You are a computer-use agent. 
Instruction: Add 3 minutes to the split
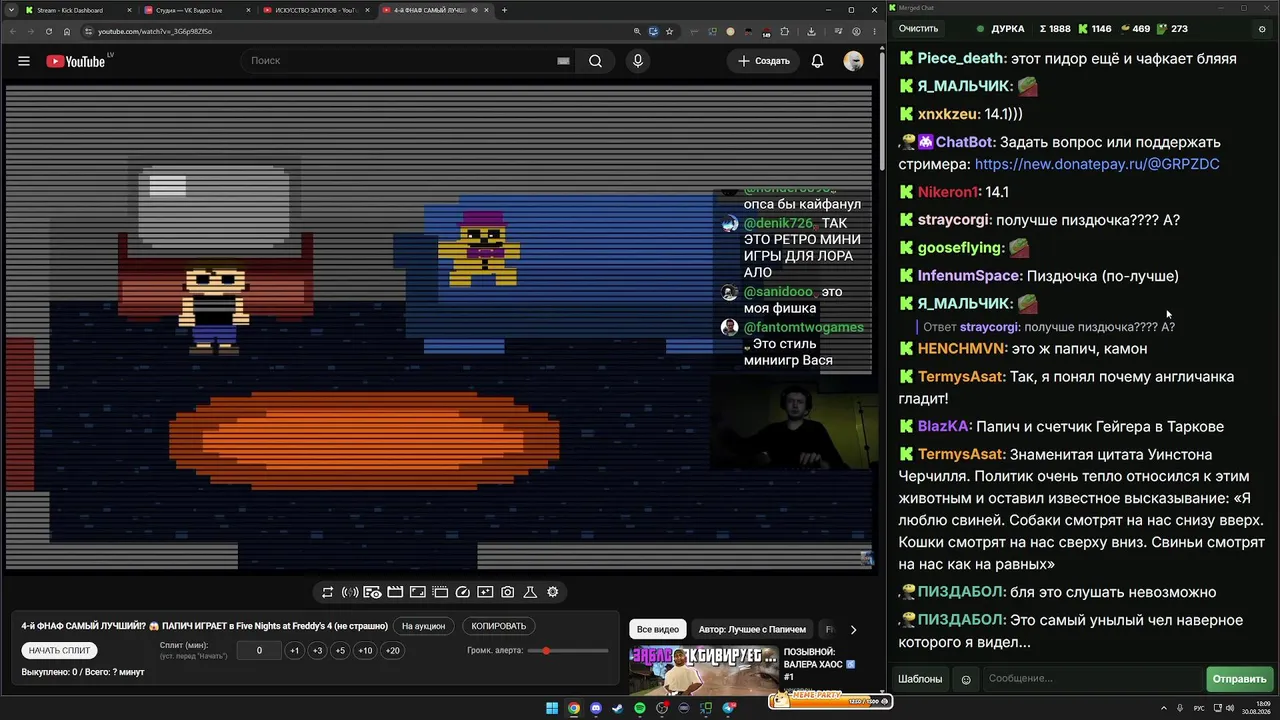[317, 651]
